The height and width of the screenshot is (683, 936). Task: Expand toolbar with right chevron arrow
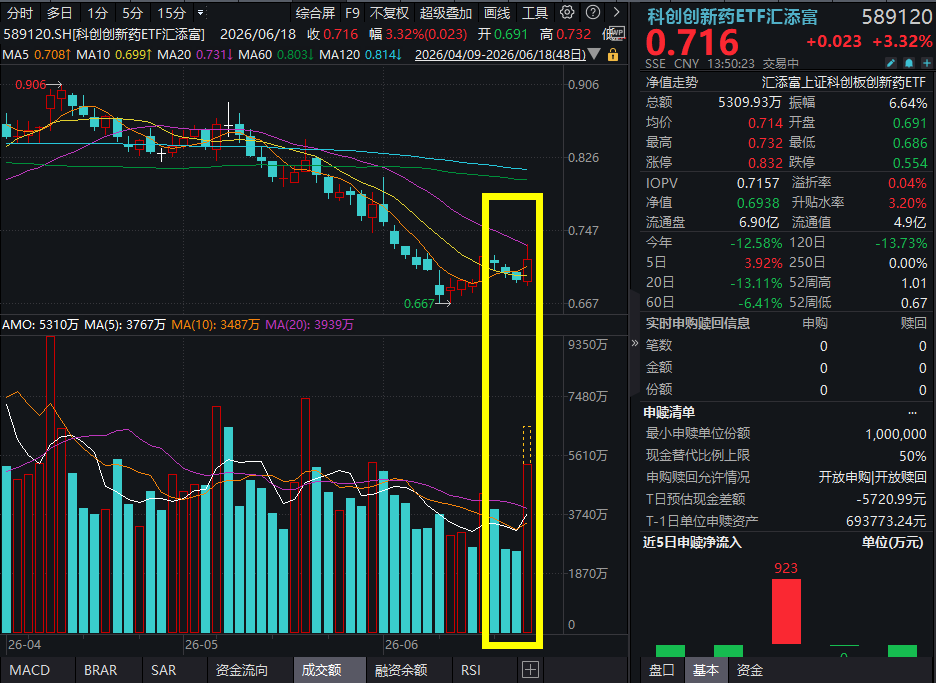(x=617, y=12)
